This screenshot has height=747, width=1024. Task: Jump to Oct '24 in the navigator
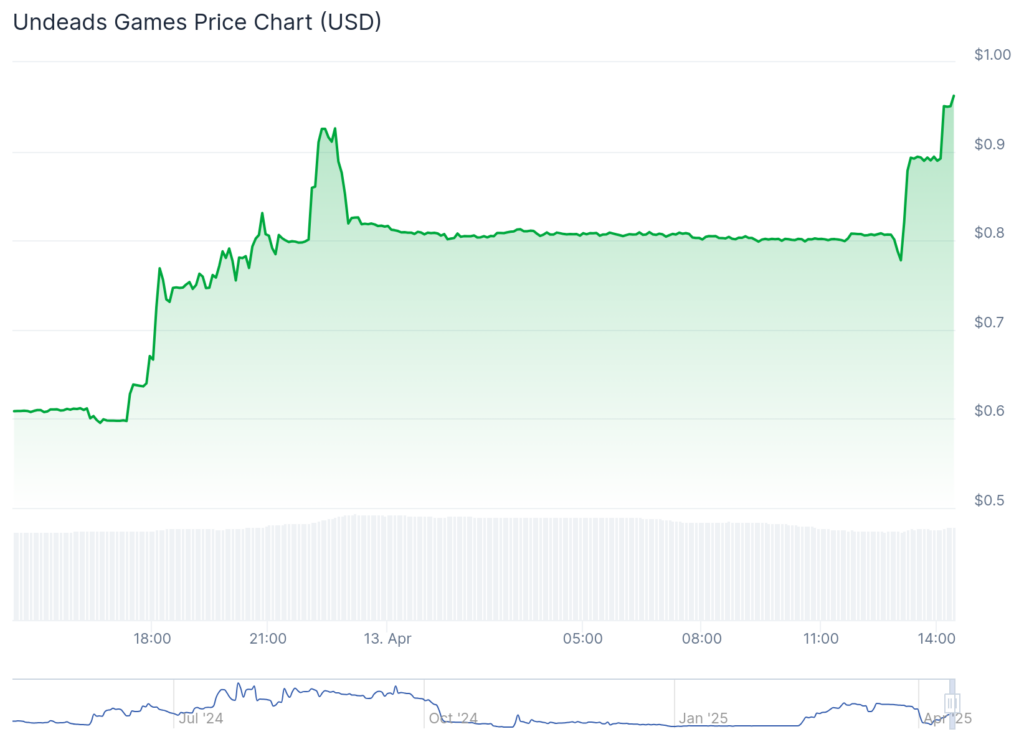[453, 718]
